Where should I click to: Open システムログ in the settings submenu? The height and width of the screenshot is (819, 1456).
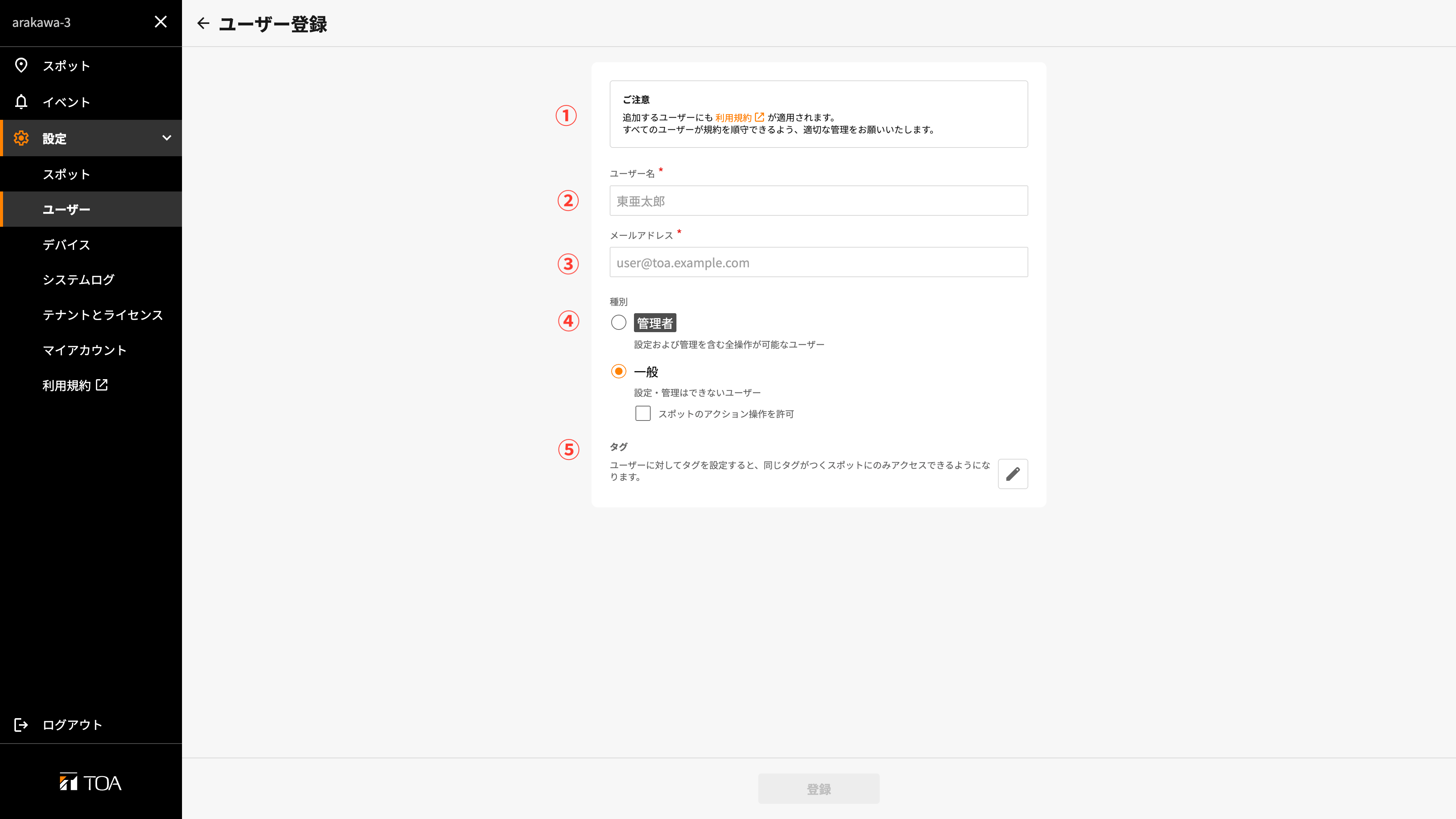tap(91, 280)
